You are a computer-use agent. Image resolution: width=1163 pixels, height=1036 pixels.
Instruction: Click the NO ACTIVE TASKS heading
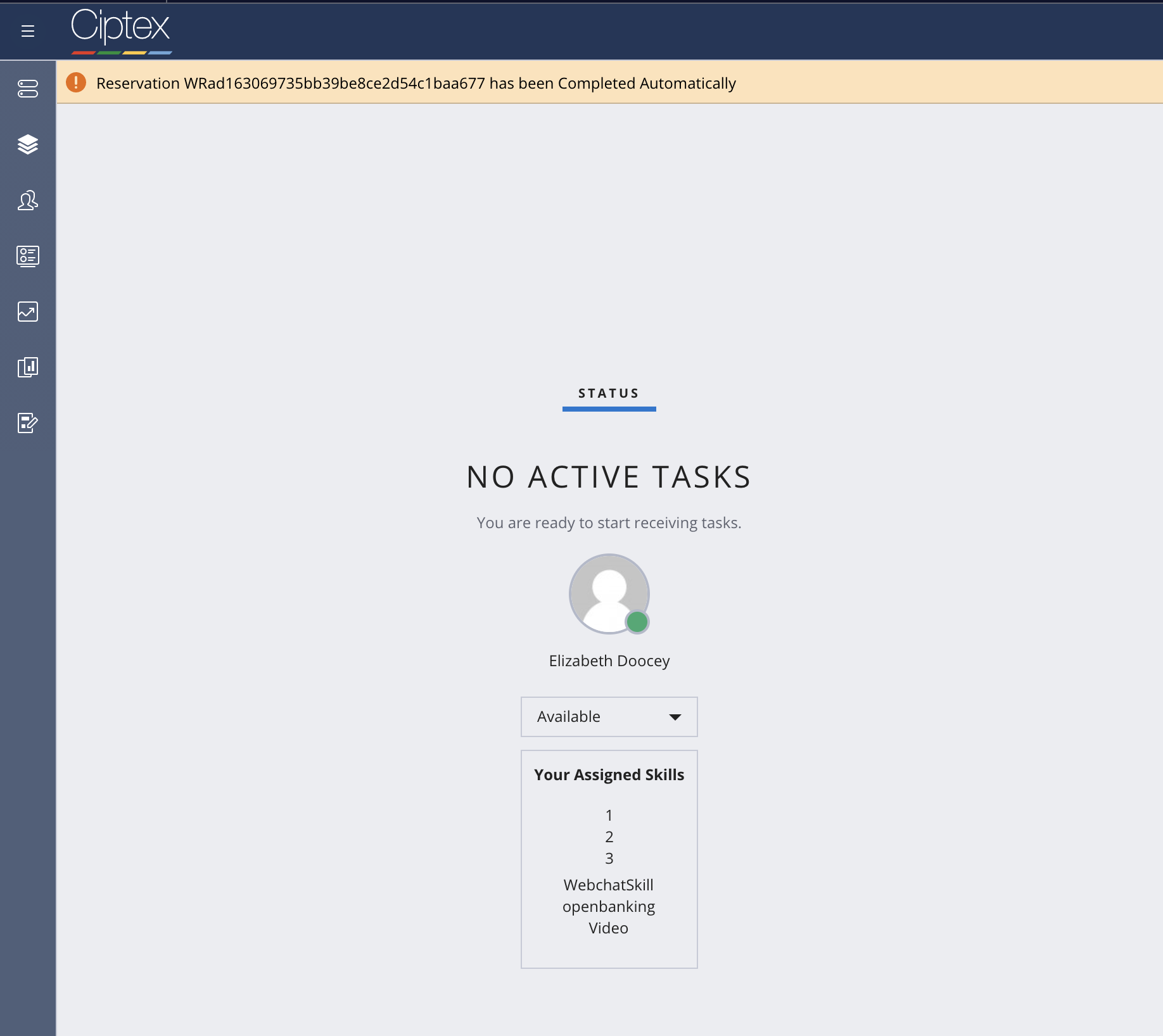609,477
